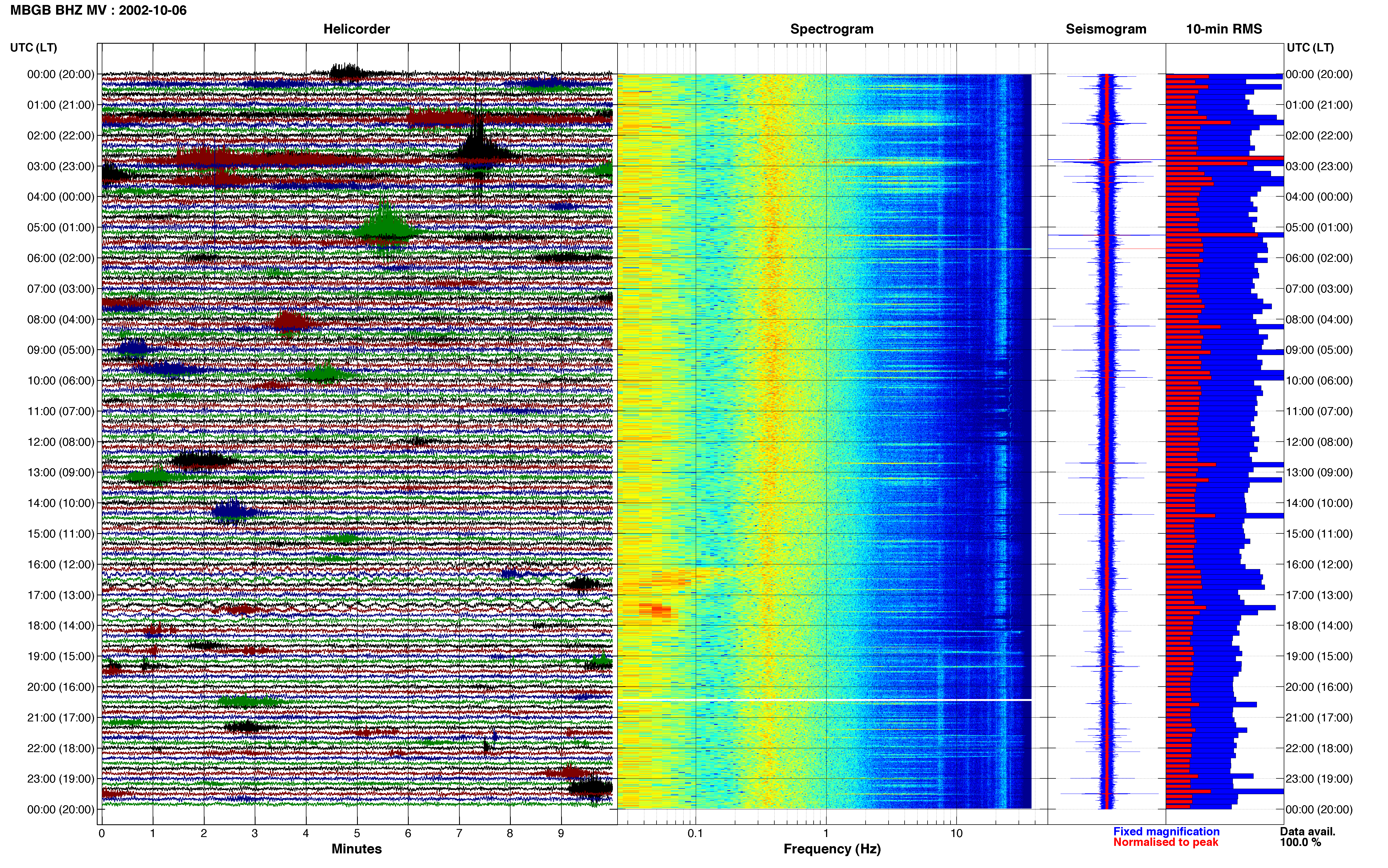The width and height of the screenshot is (1388, 868).
Task: Click the 'Normalised to peak' legend text
Action: pos(1166,843)
